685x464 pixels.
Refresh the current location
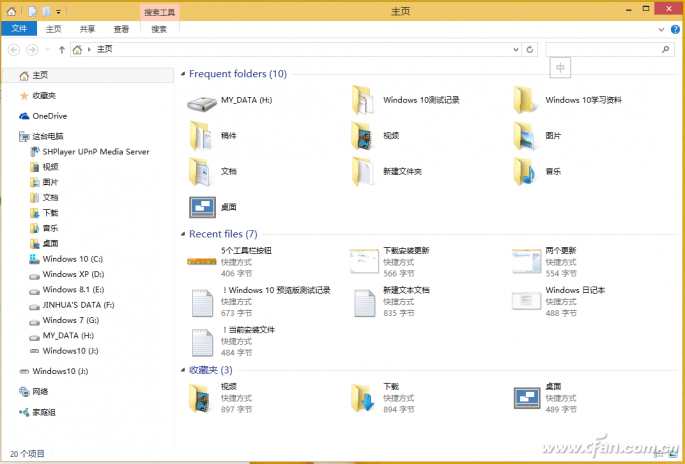coord(529,49)
